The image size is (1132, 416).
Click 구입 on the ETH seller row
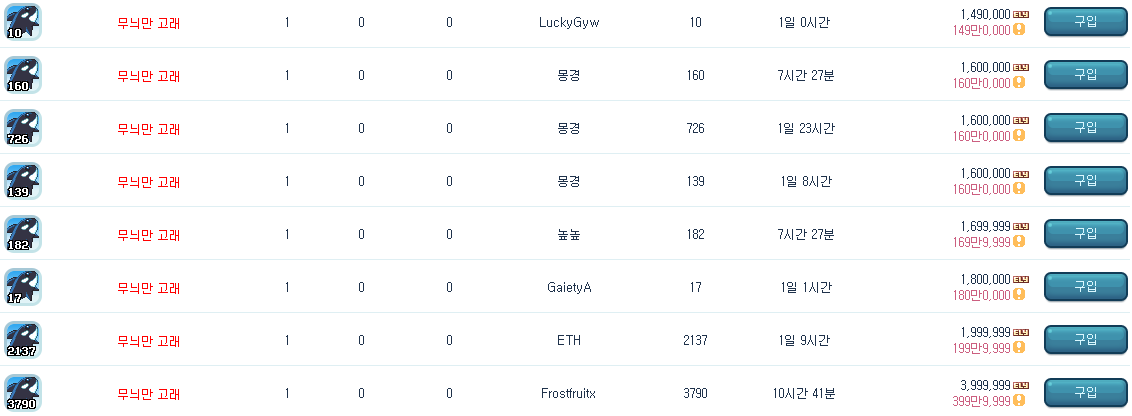[x=1085, y=339]
